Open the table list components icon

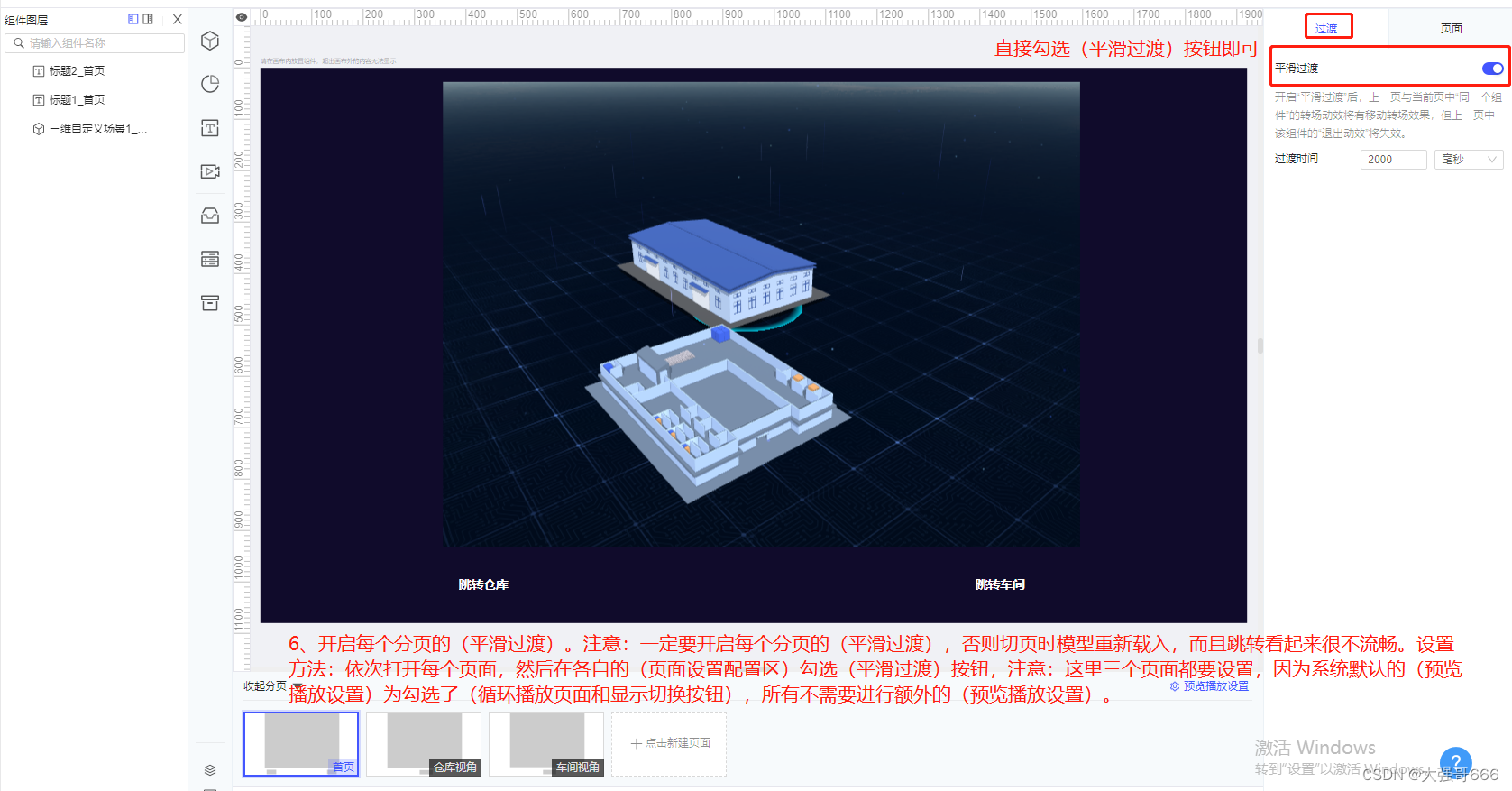click(210, 259)
